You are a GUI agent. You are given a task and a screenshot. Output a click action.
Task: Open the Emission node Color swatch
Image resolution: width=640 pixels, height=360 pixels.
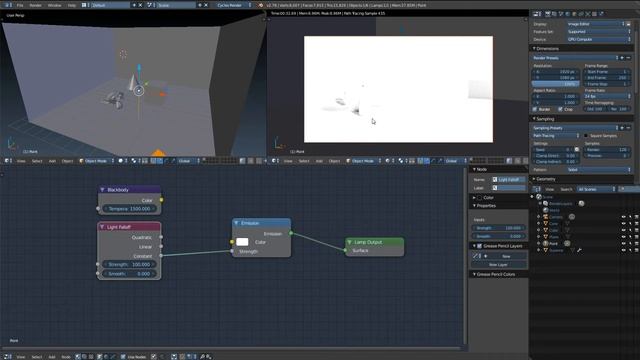[242, 242]
